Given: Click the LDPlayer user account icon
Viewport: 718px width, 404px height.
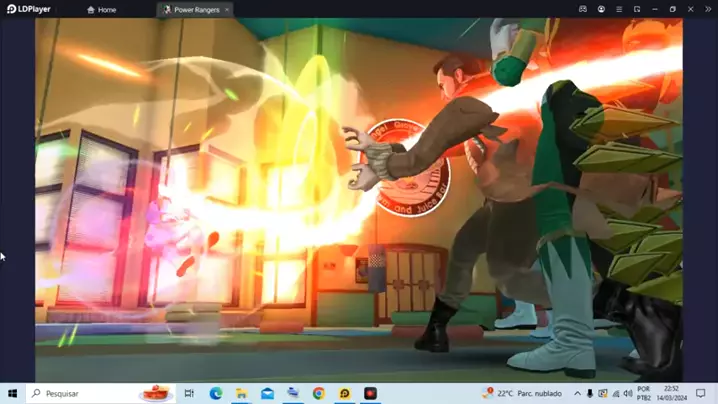Looking at the screenshot, I should click(x=601, y=9).
